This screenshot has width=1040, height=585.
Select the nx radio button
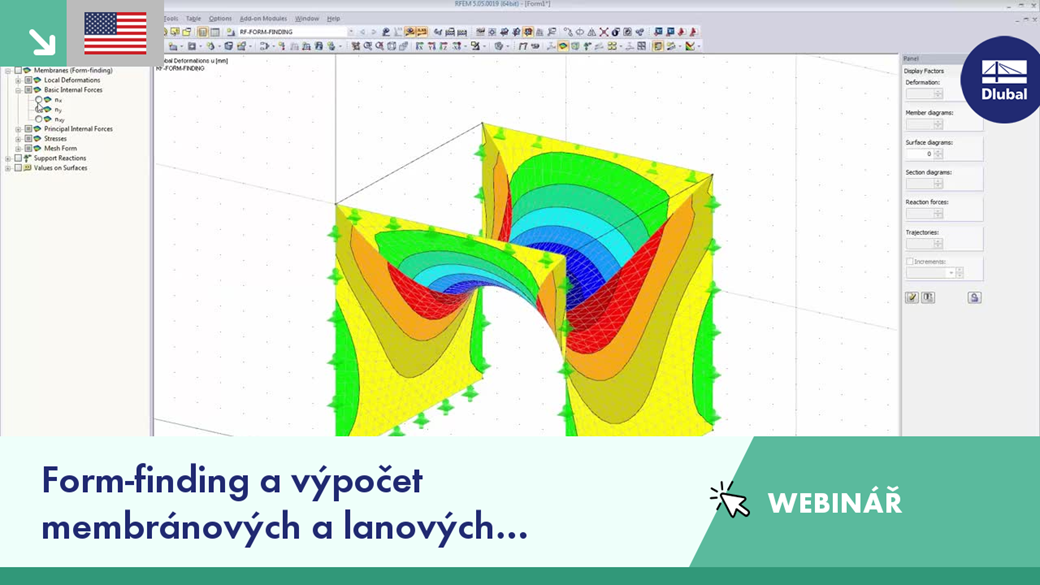pos(38,99)
